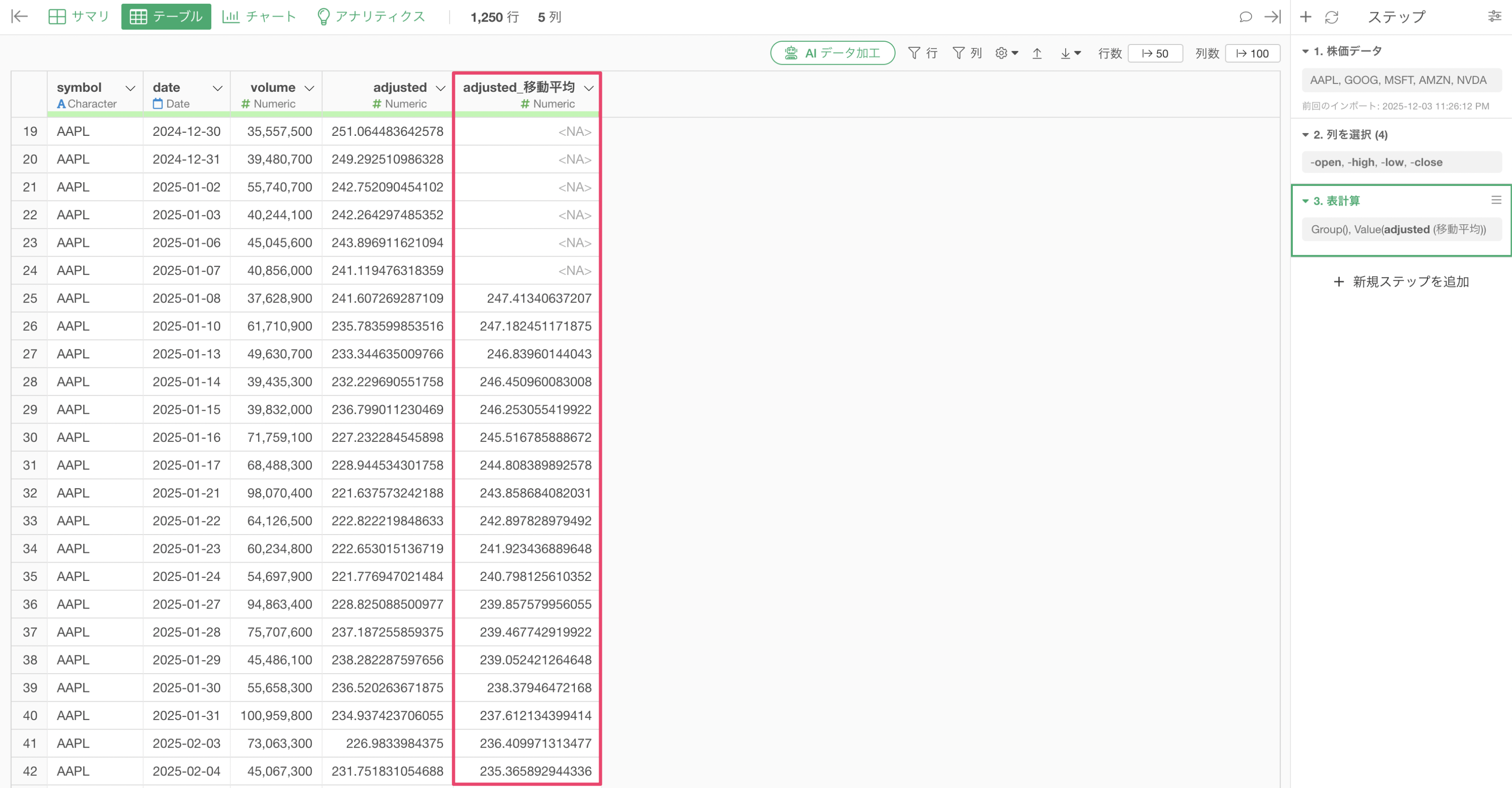
Task: Open the comment bubble icon
Action: (1245, 16)
